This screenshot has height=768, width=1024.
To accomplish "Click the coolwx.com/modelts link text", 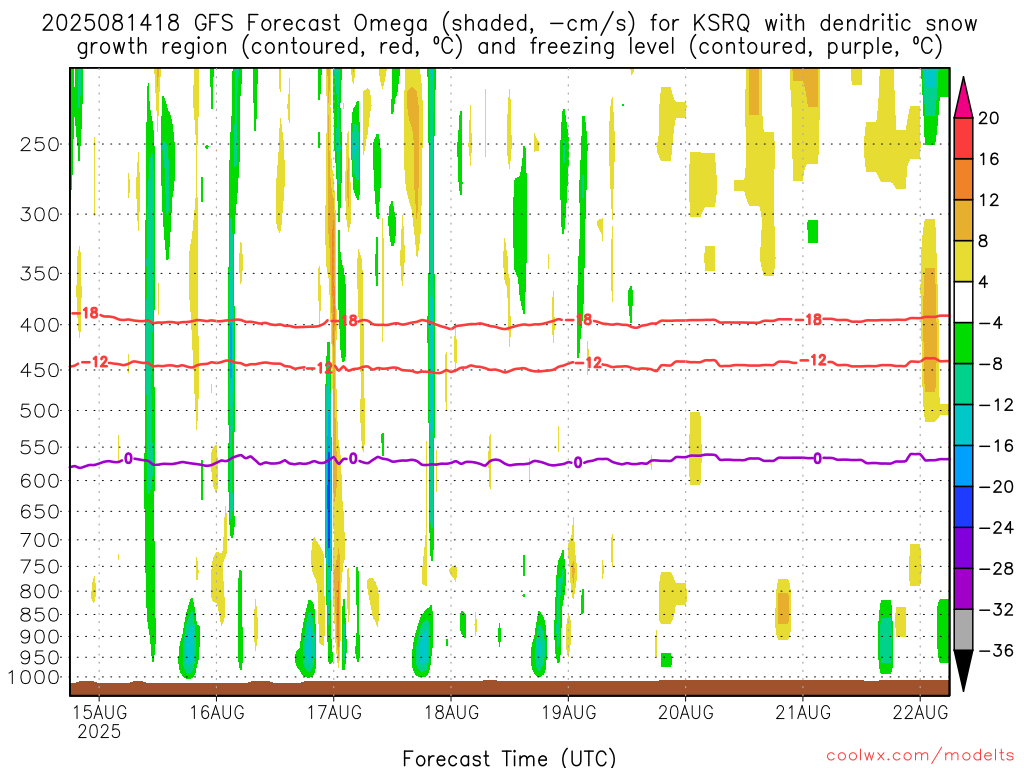I will pyautogui.click(x=920, y=756).
